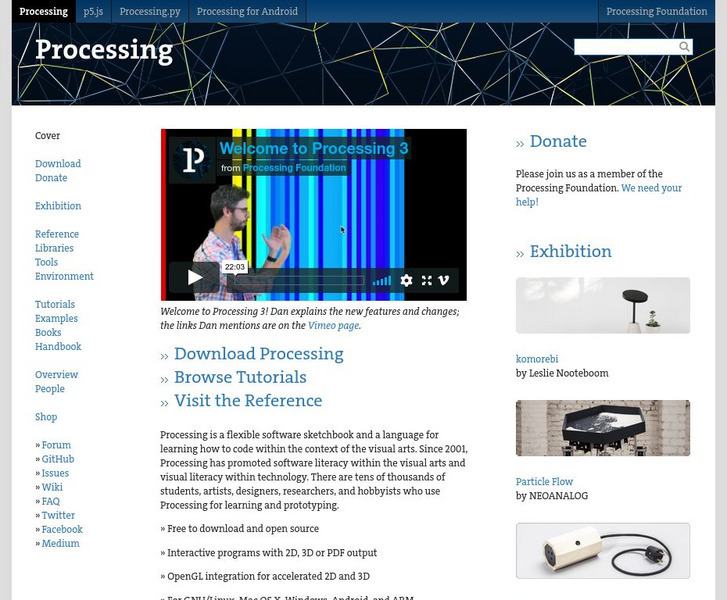This screenshot has width=727, height=600.
Task: Switch to the Processing.py tab
Action: coord(150,11)
